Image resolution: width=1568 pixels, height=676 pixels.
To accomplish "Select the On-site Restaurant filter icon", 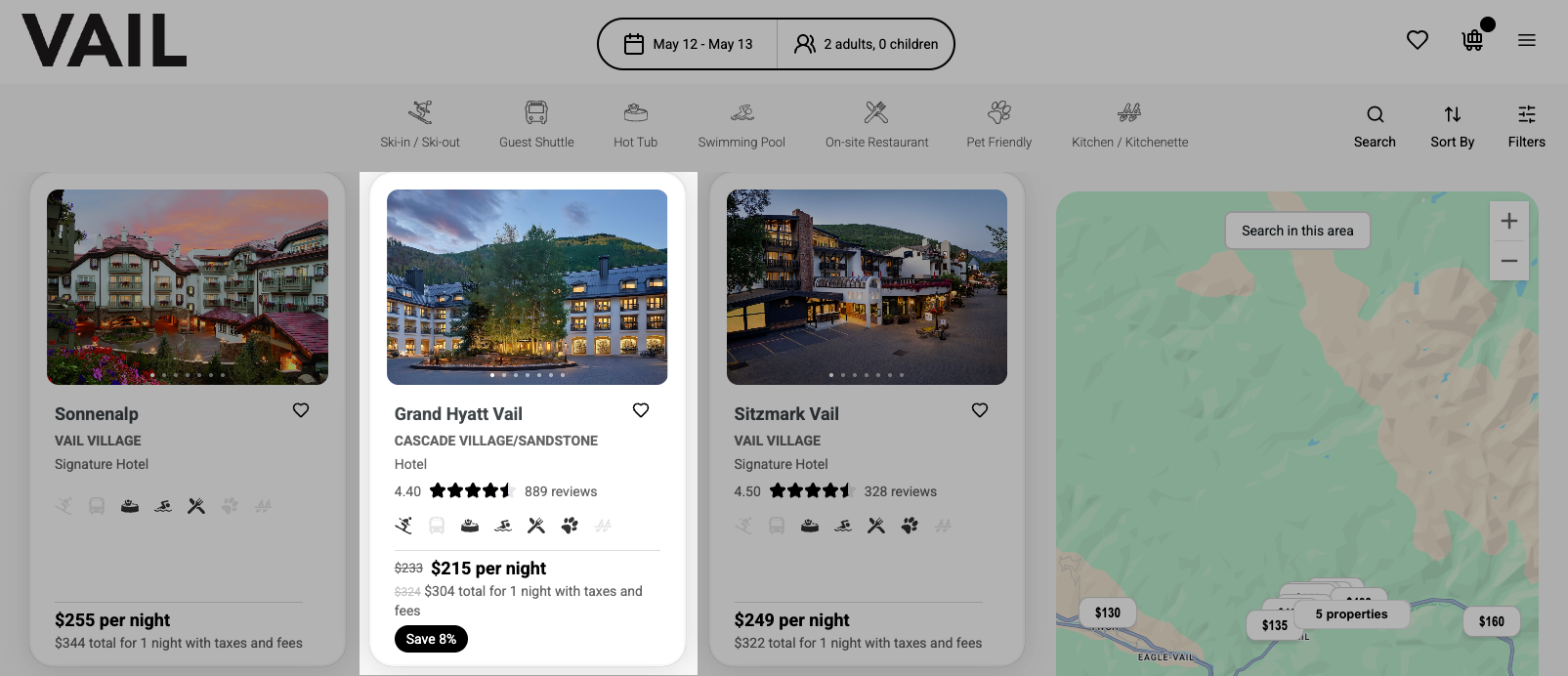I will [x=876, y=112].
